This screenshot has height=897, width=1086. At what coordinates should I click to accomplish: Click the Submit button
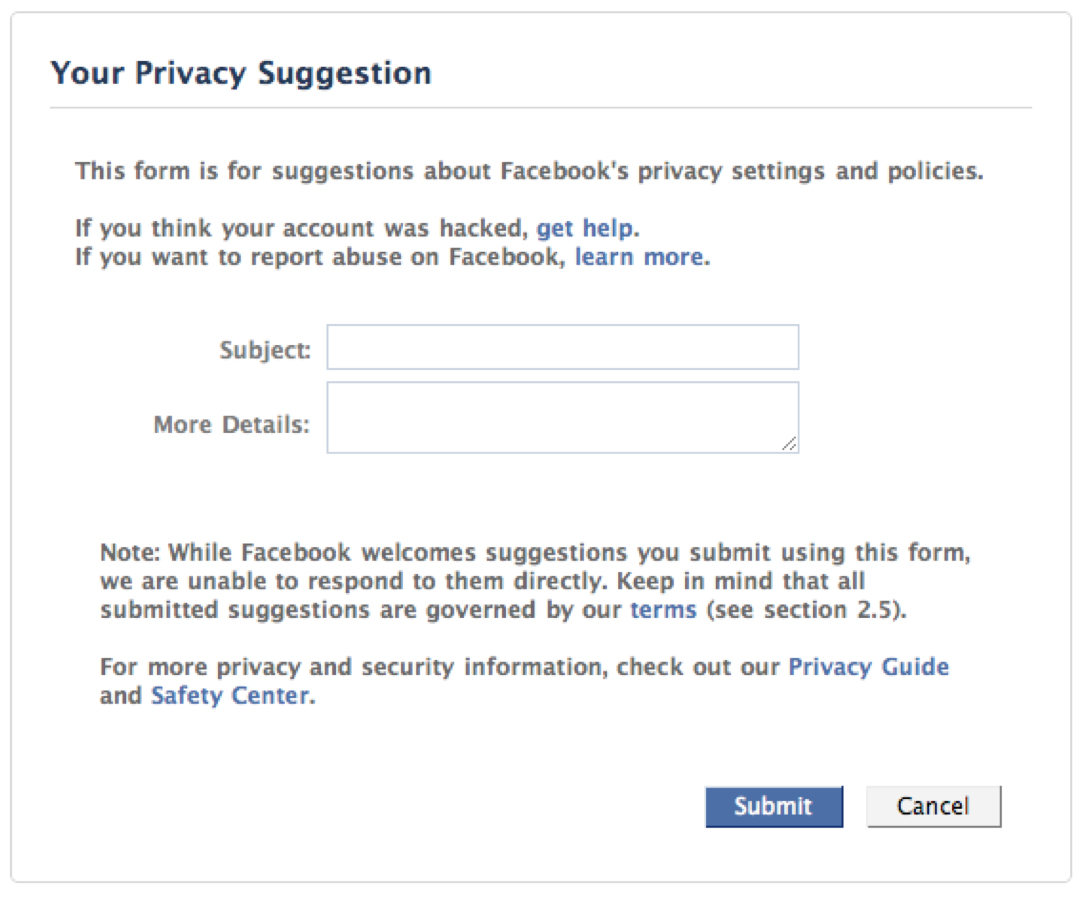(x=774, y=806)
